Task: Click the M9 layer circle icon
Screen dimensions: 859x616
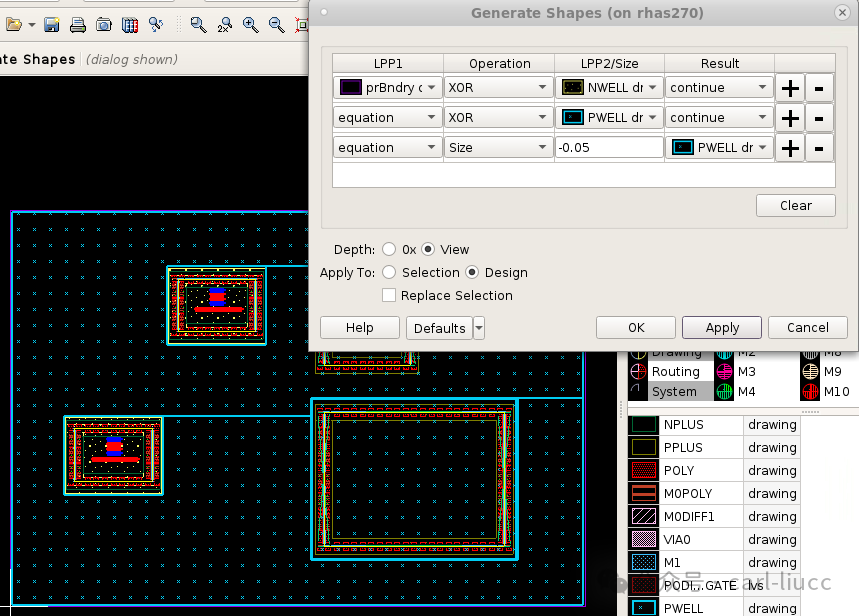Action: [x=811, y=372]
